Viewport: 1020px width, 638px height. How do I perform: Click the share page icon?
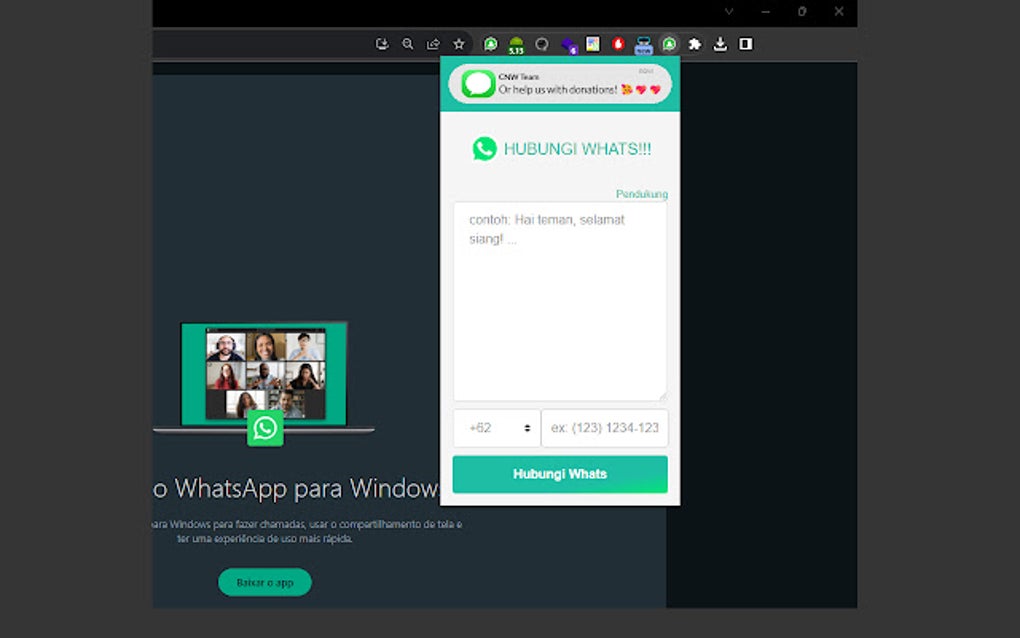[x=433, y=44]
